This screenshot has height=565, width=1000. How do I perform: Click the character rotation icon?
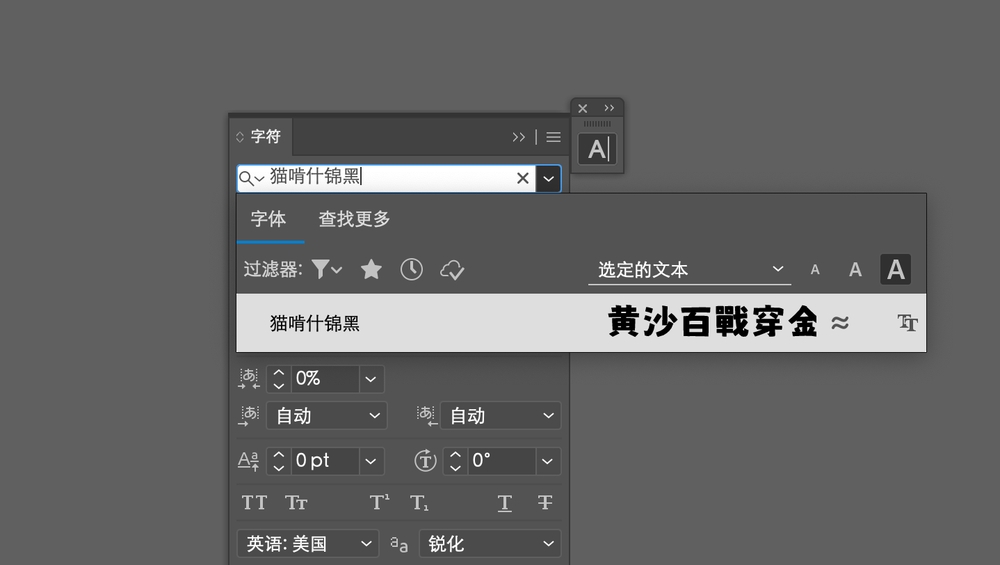click(x=425, y=460)
